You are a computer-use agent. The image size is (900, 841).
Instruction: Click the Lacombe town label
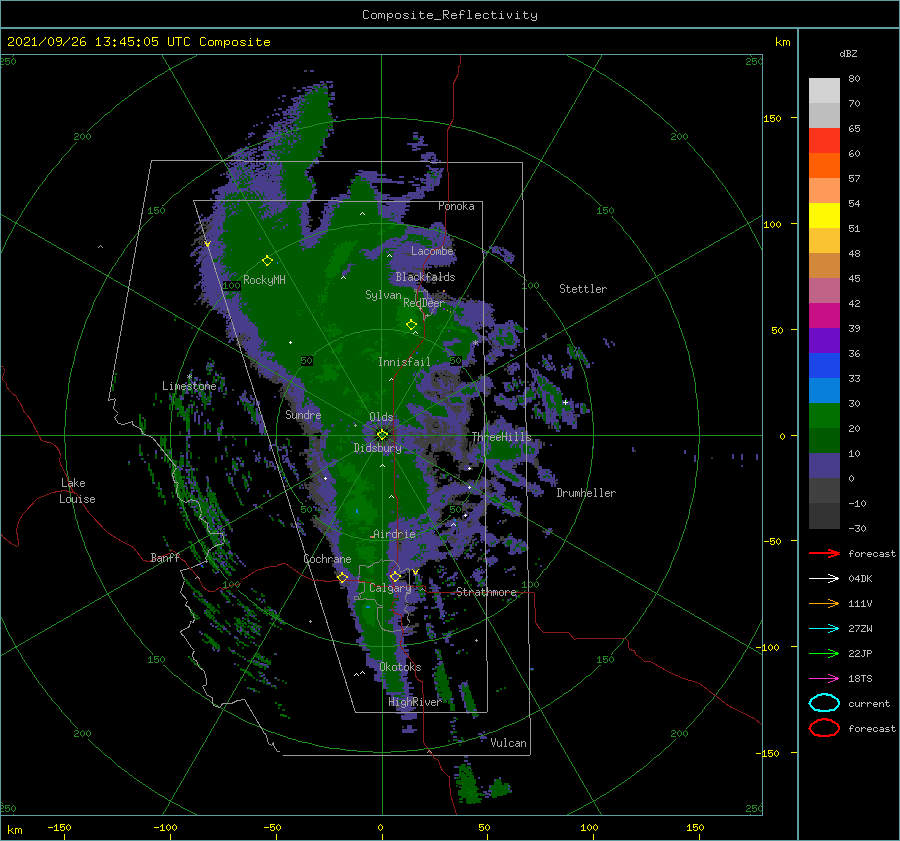click(x=432, y=251)
